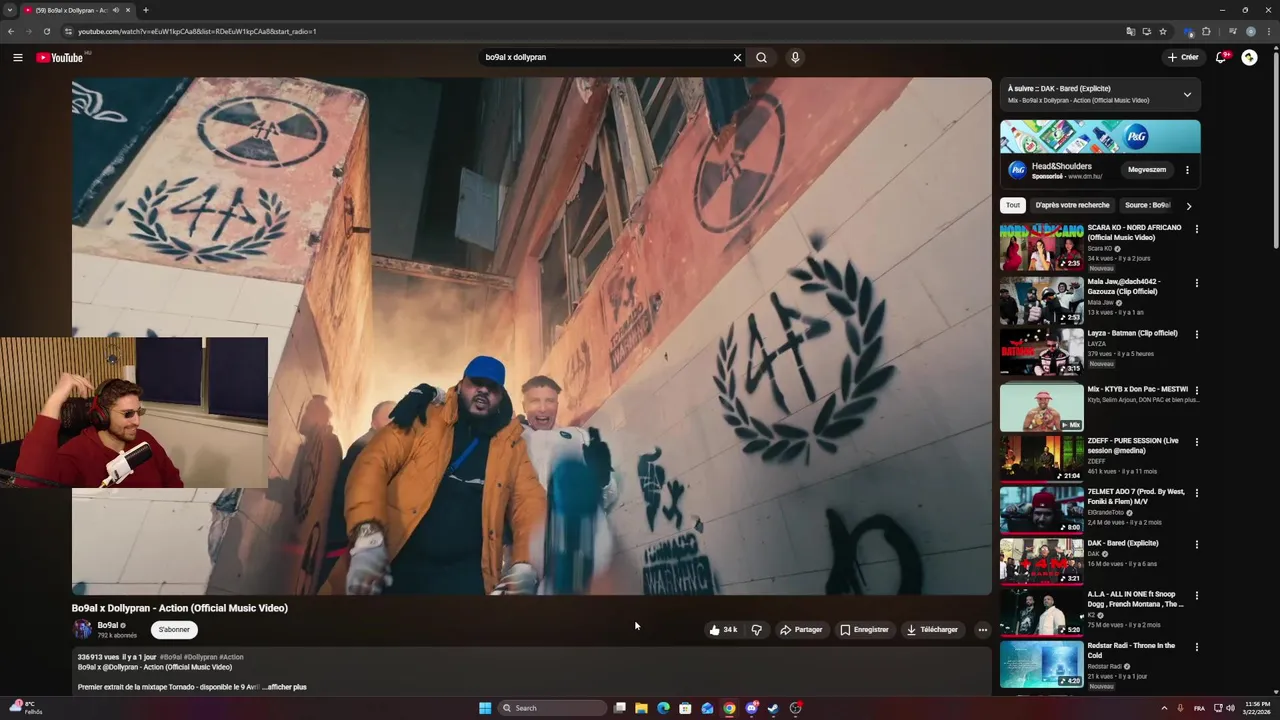Start voice search with the microphone

[x=795, y=57]
